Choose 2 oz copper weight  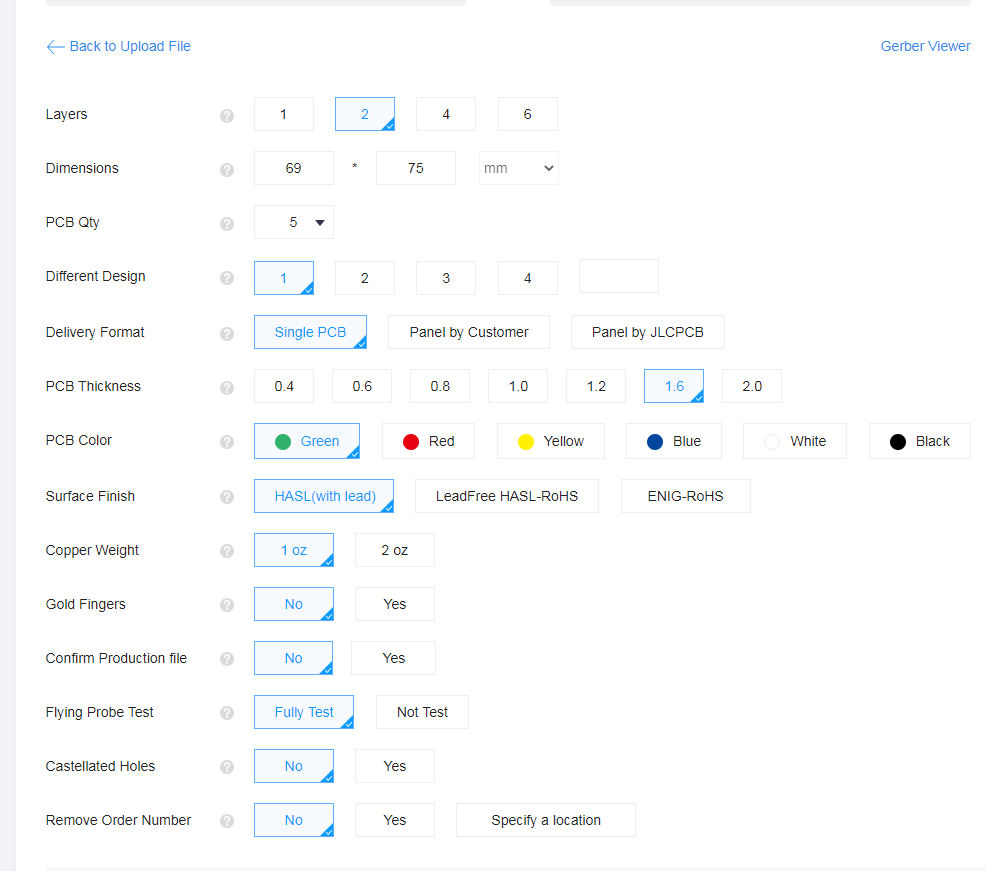pos(395,550)
